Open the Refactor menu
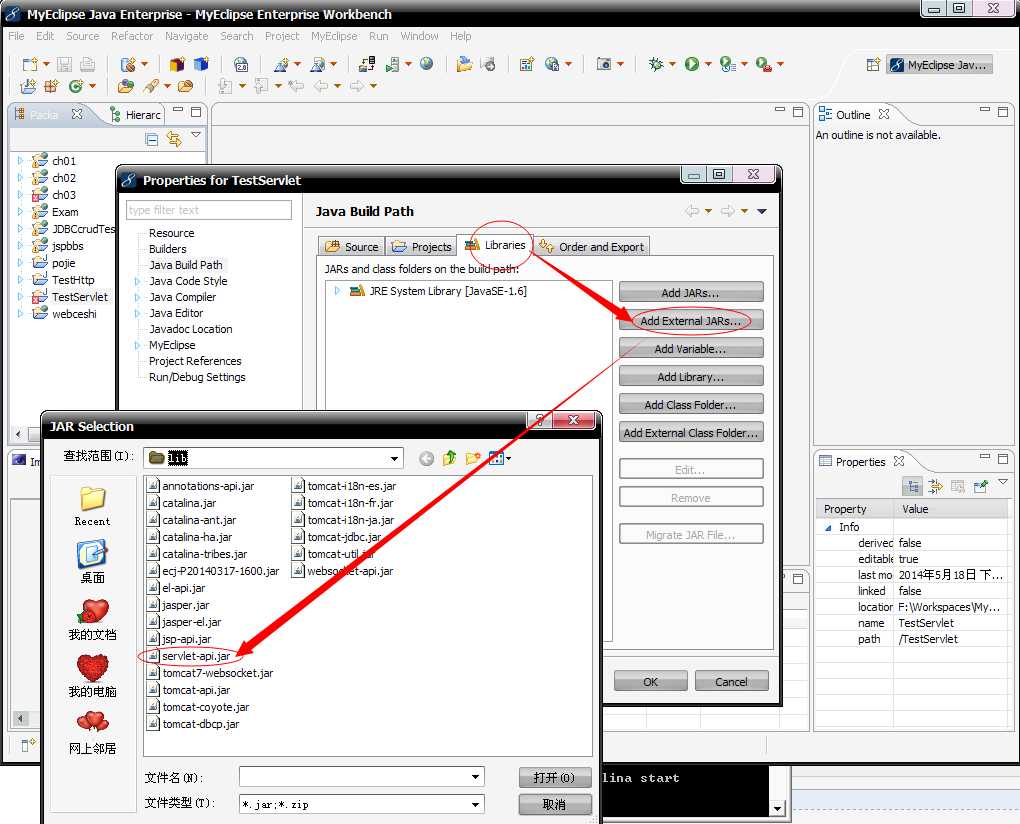The height and width of the screenshot is (824, 1020). (132, 36)
